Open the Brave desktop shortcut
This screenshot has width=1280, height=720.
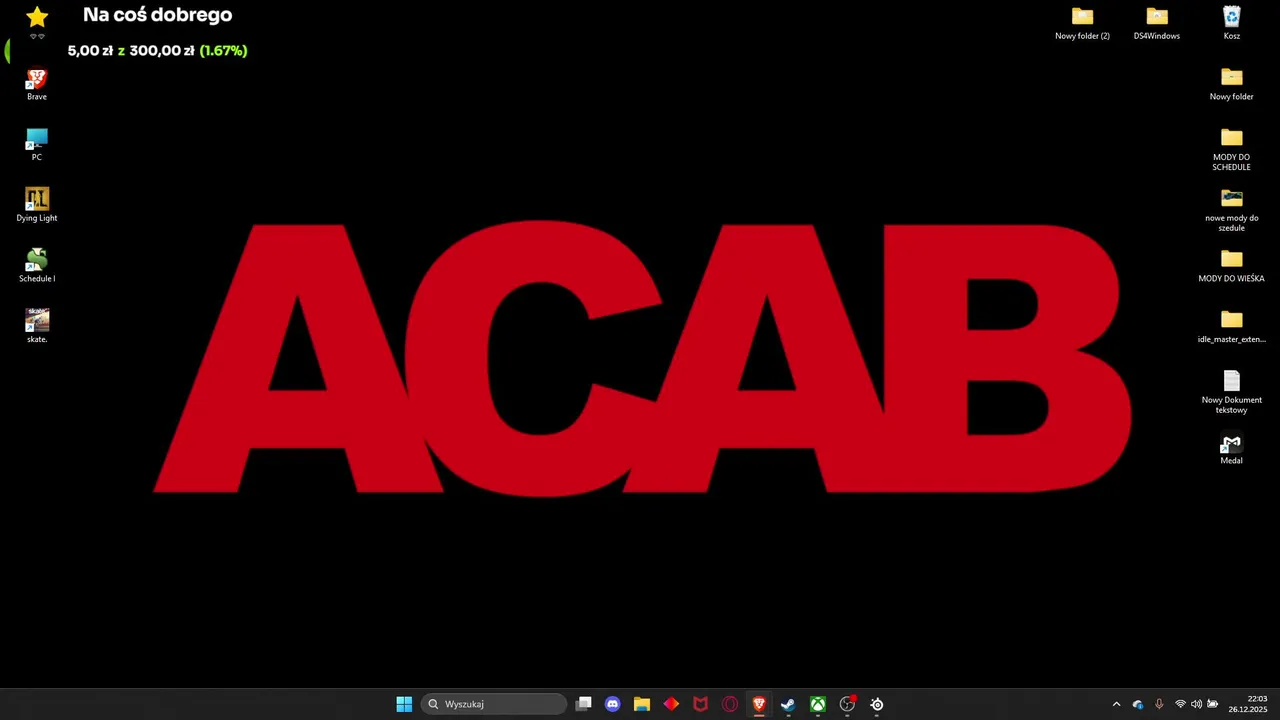[x=37, y=85]
